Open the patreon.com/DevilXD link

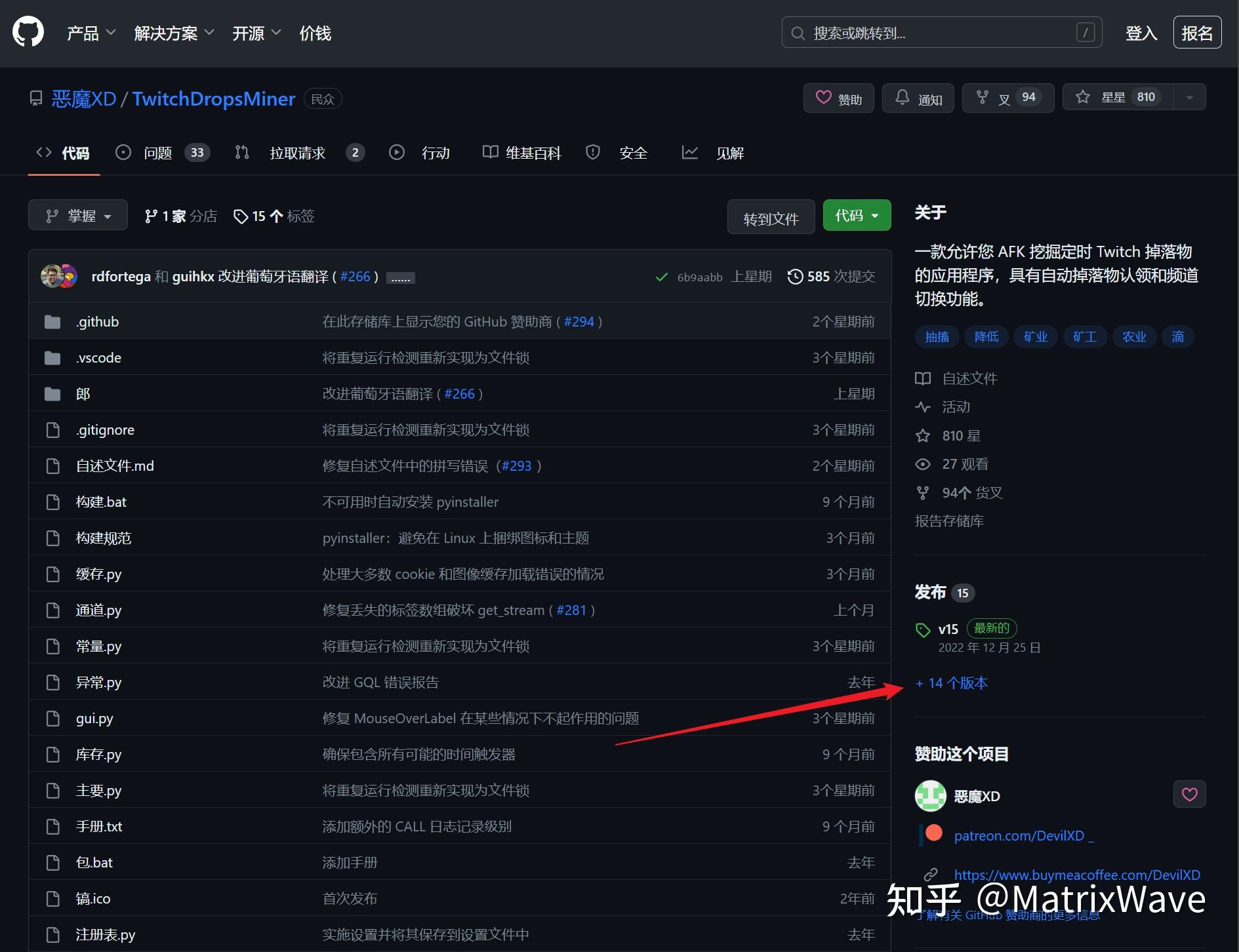click(x=1024, y=836)
